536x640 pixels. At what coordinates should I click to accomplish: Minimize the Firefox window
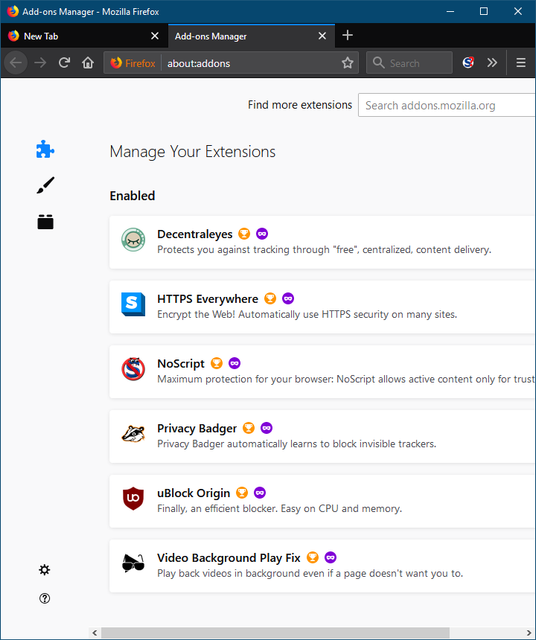450,11
